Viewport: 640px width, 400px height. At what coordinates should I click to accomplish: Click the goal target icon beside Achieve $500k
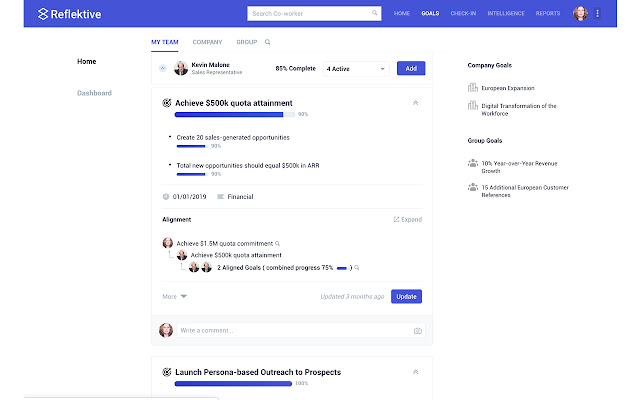[x=167, y=102]
